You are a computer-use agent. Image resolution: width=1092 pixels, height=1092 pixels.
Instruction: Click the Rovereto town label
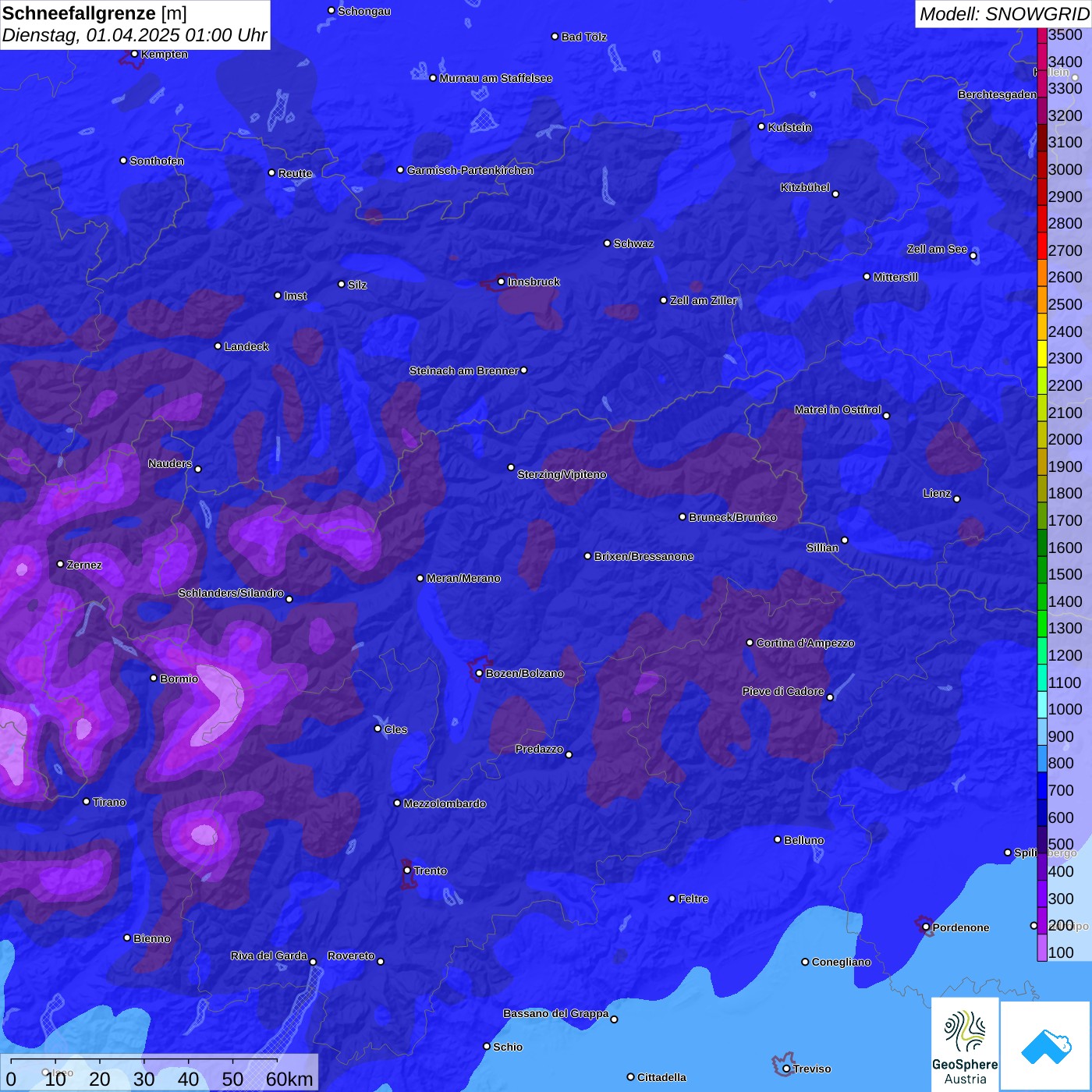[351, 955]
